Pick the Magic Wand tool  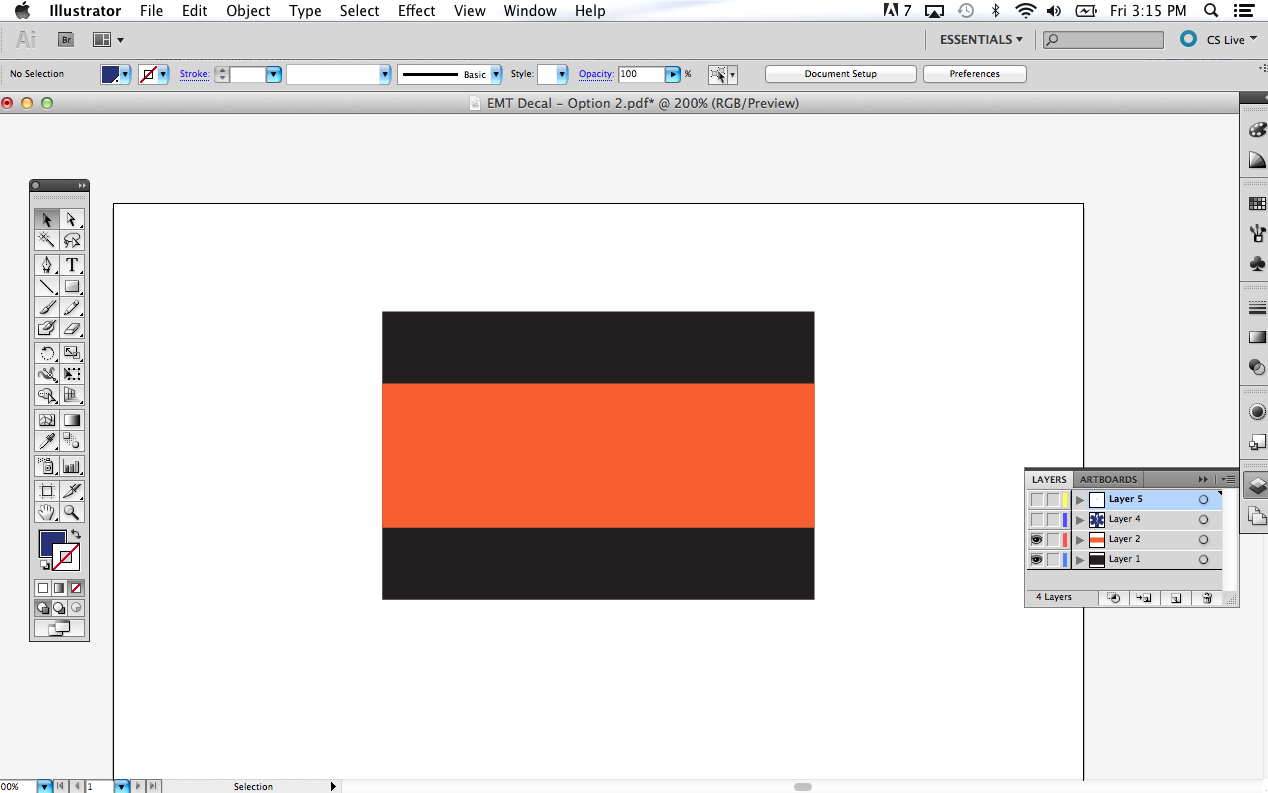tap(46, 240)
